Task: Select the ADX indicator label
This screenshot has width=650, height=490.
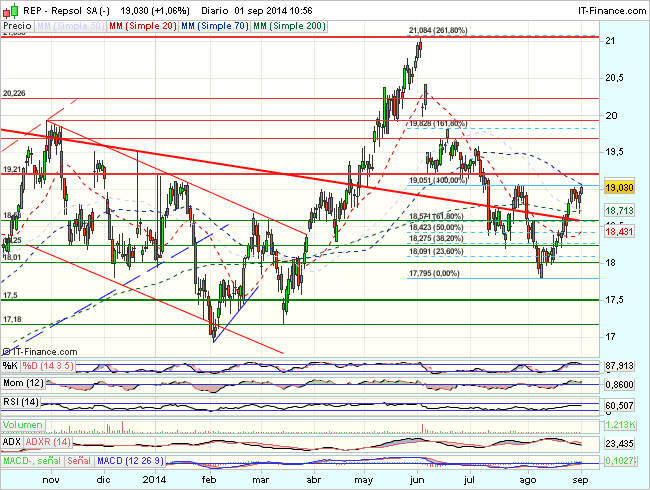Action: click(x=12, y=441)
